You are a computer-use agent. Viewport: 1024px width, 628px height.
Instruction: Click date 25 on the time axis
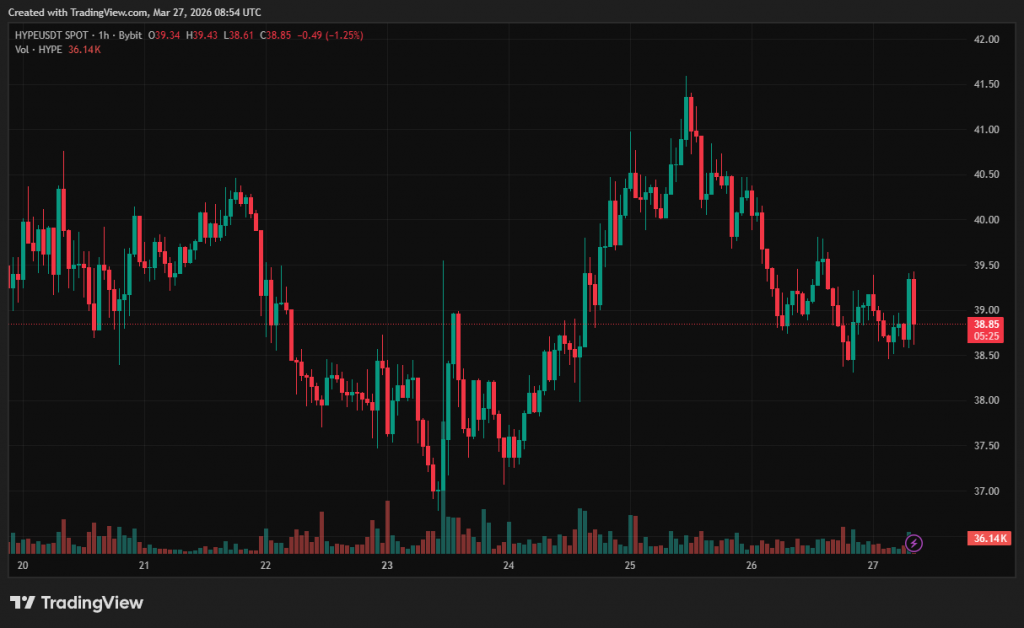(x=630, y=566)
